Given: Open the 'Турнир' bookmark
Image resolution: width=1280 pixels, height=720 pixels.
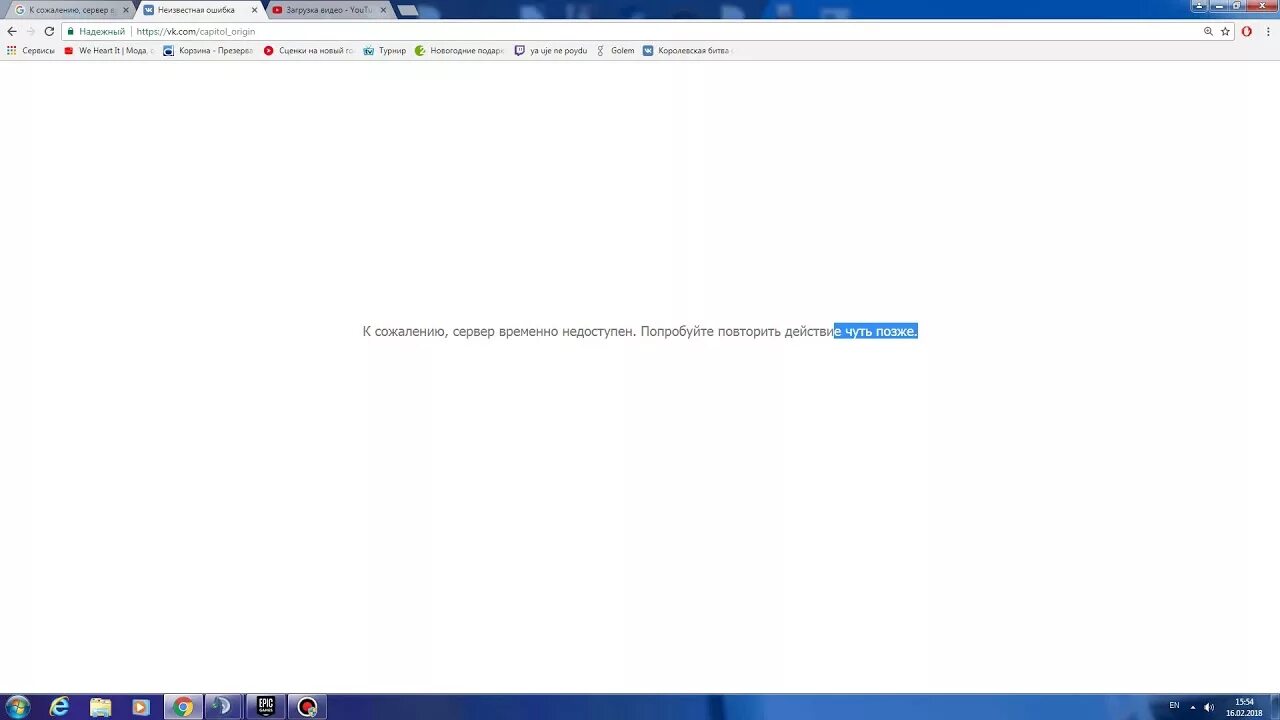Looking at the screenshot, I should pyautogui.click(x=385, y=50).
